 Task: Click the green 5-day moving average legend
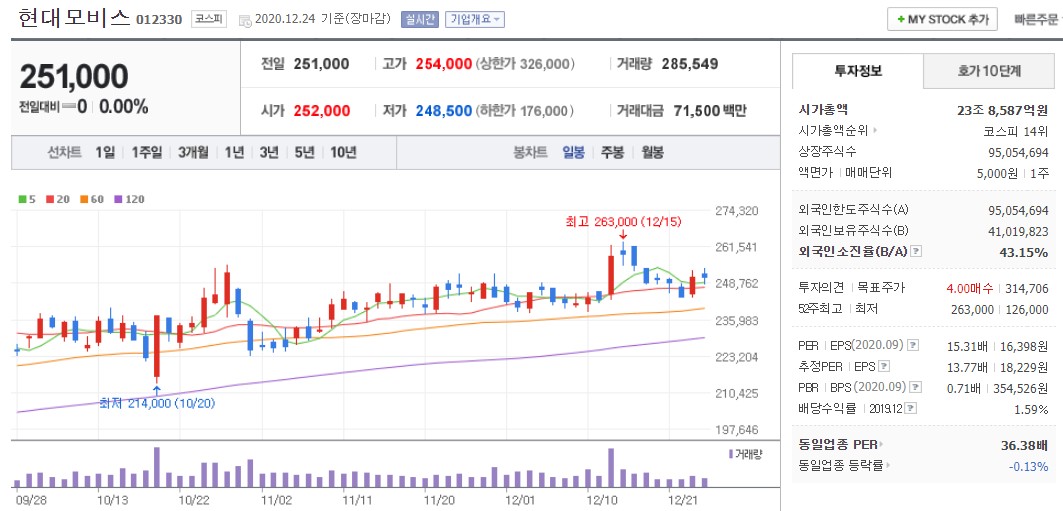(27, 199)
